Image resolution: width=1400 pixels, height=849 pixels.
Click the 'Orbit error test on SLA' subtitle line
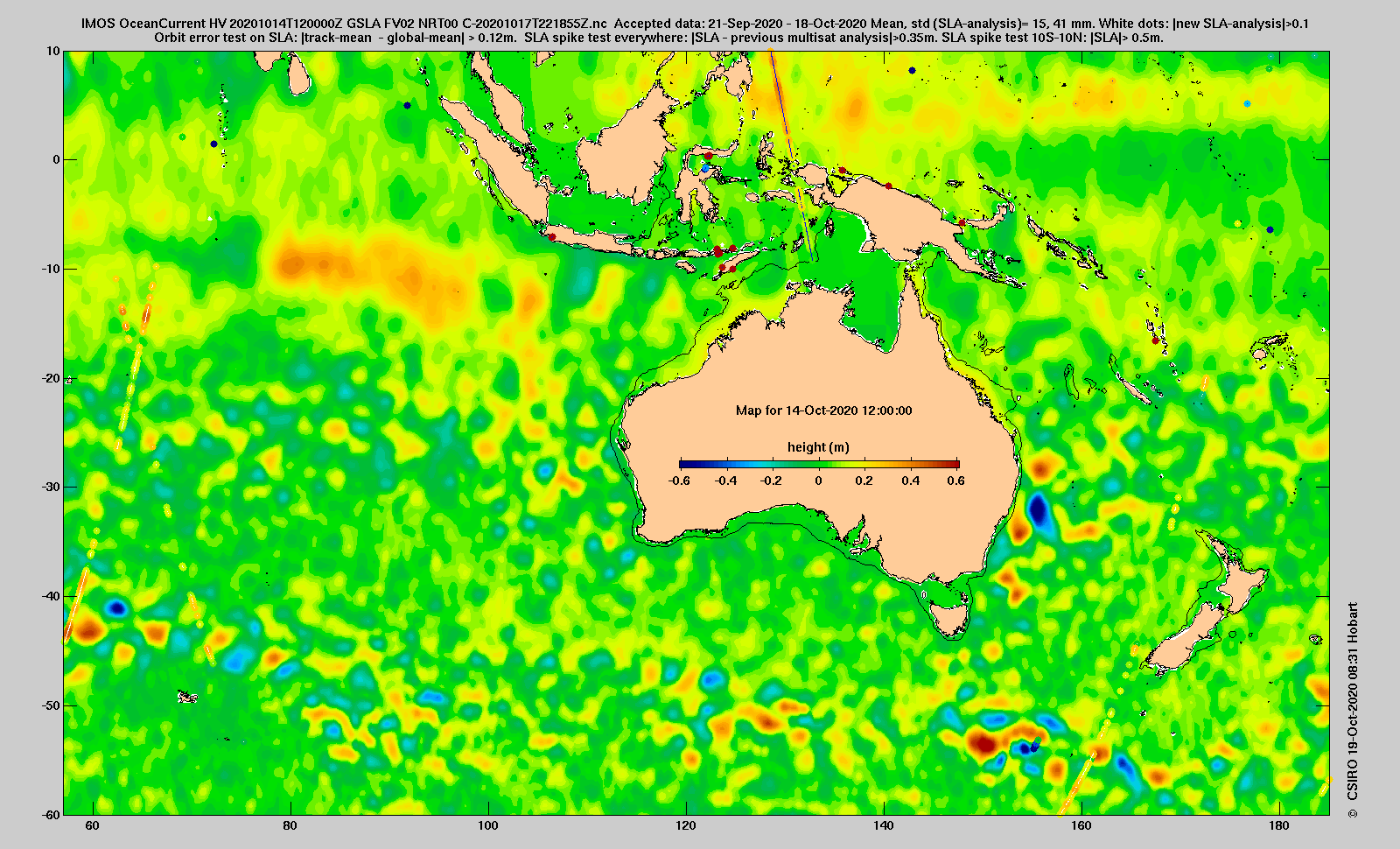tap(659, 38)
